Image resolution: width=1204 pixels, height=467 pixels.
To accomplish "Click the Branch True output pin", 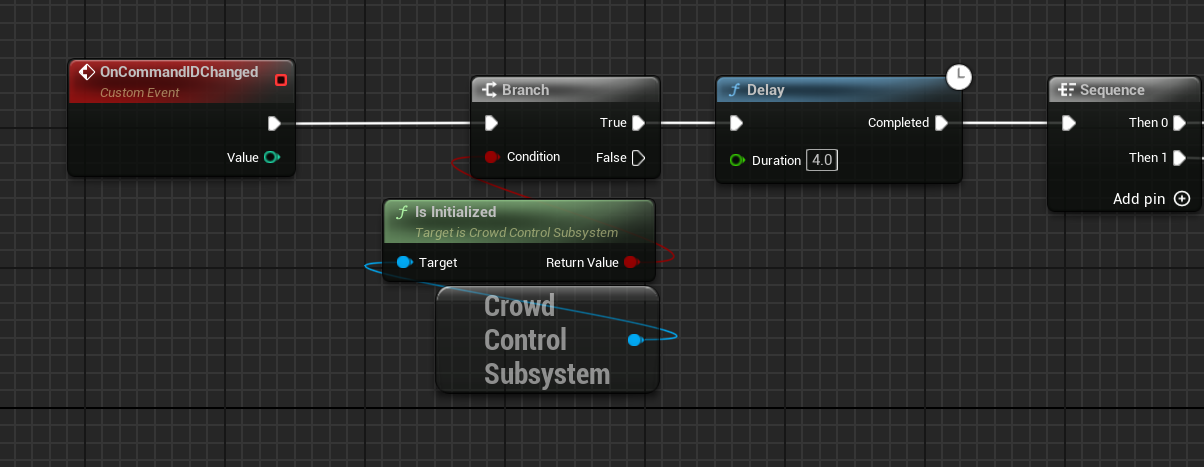I will coord(639,123).
